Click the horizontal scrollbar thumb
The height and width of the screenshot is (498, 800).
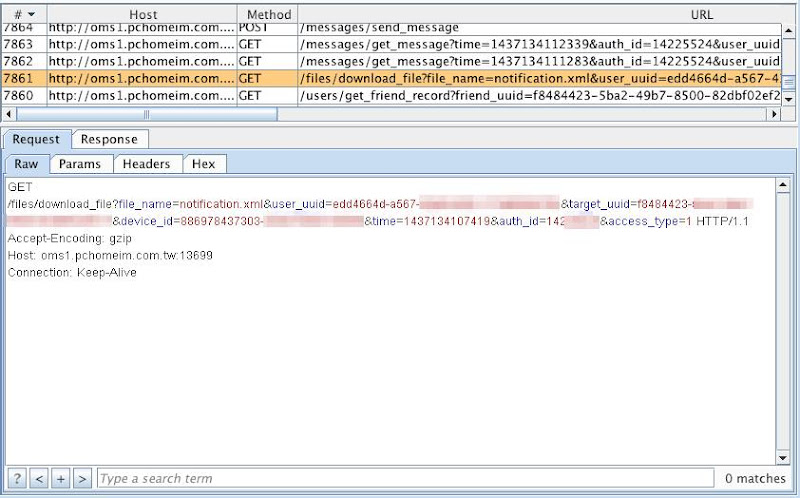pos(146,114)
